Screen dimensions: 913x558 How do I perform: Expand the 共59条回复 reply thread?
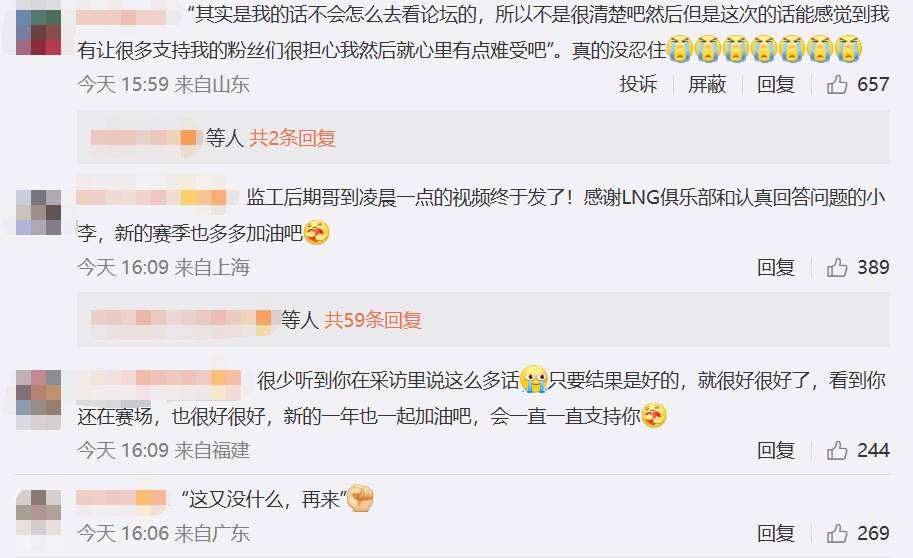[x=373, y=320]
